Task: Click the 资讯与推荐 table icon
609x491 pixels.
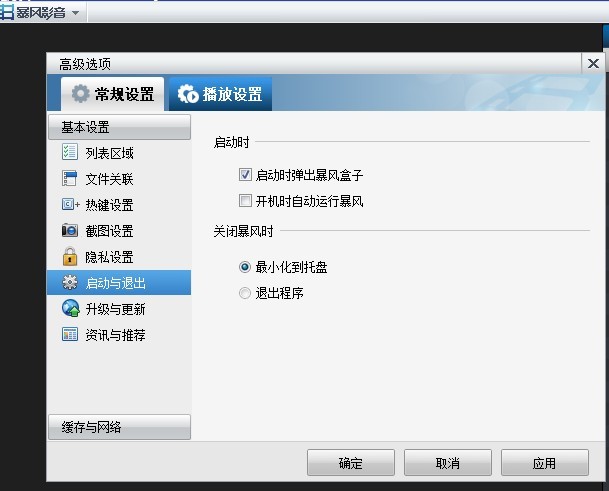Action: click(x=70, y=334)
